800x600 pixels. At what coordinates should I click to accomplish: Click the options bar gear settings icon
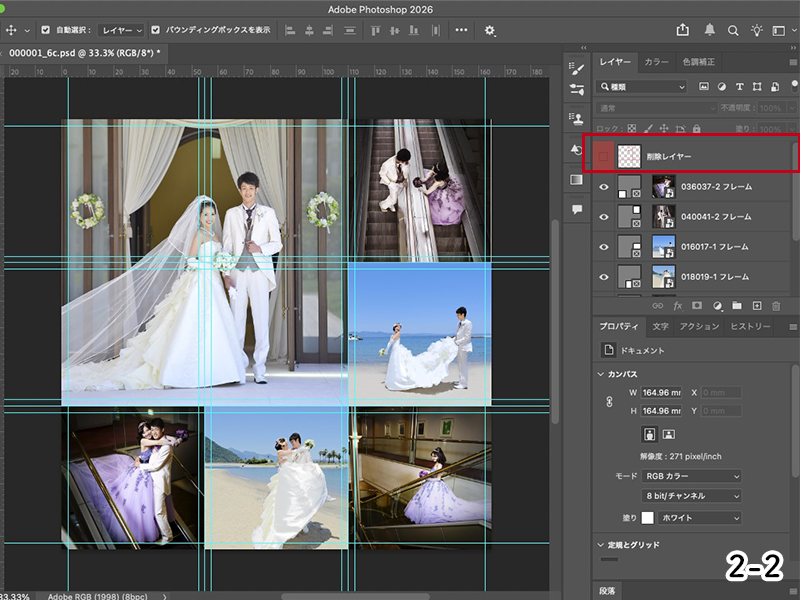coord(490,30)
